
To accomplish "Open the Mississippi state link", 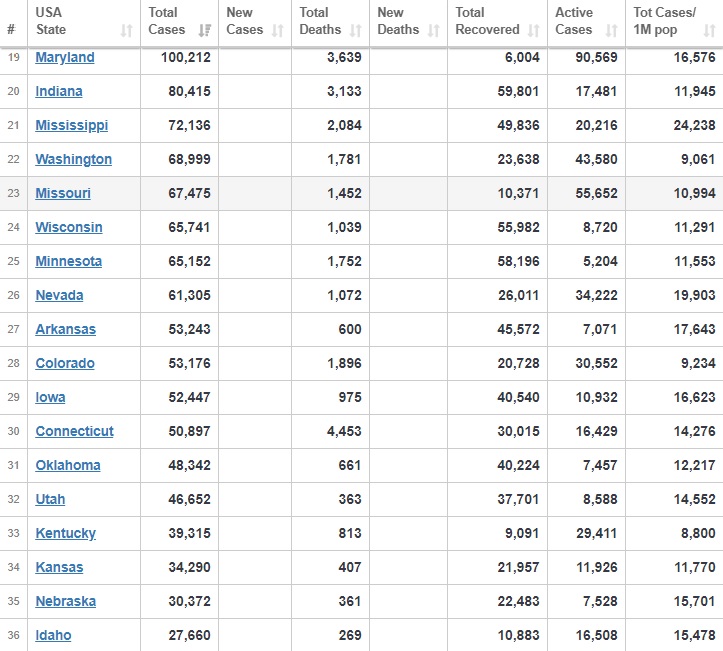I will [72, 126].
